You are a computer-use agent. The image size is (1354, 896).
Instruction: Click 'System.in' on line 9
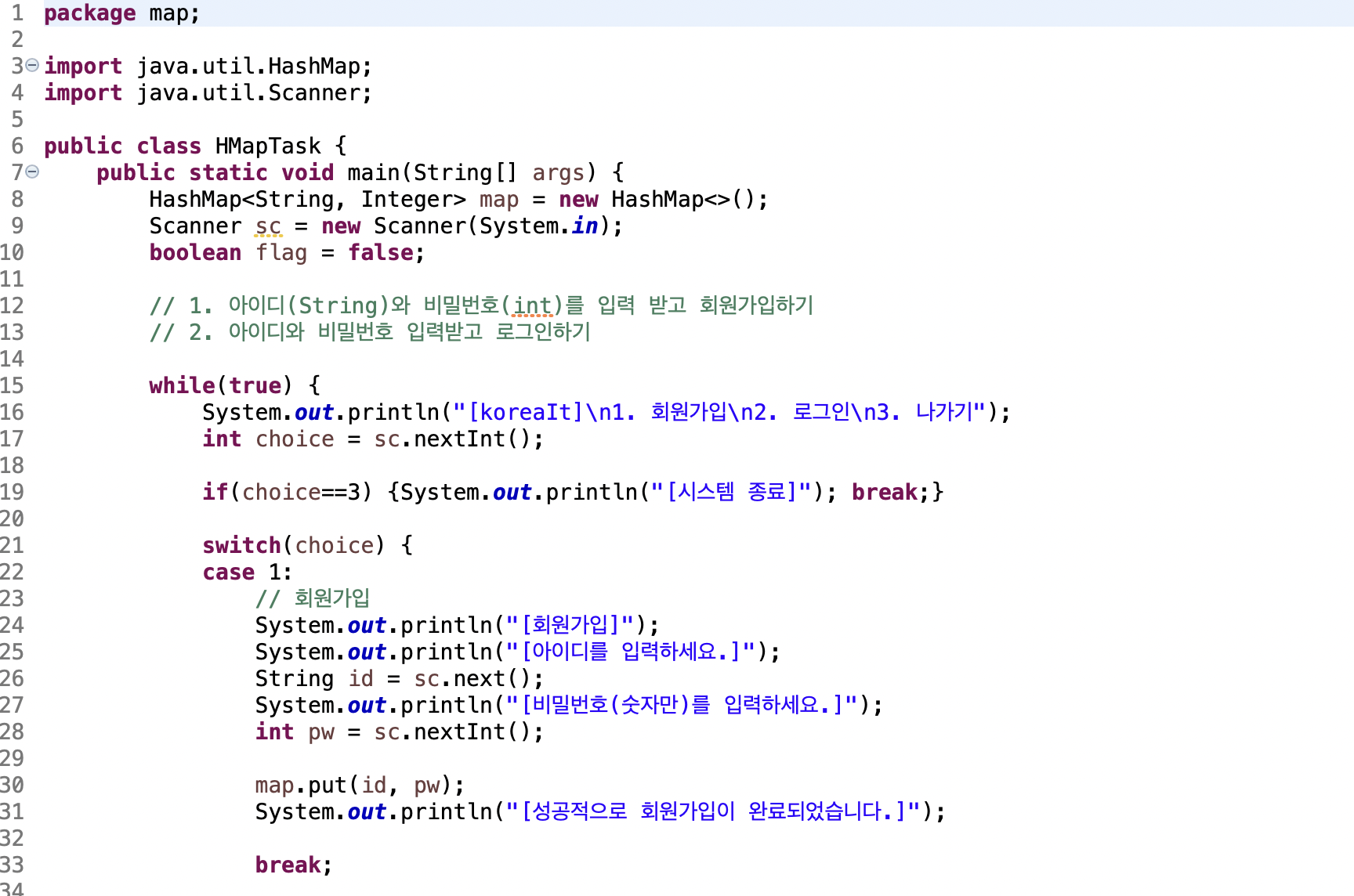coord(538,226)
